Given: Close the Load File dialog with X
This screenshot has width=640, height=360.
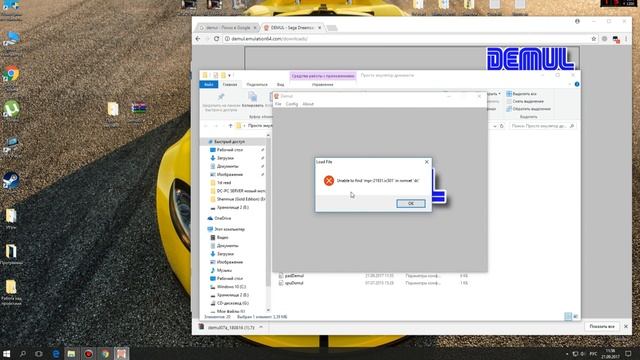Looking at the screenshot, I should (427, 162).
